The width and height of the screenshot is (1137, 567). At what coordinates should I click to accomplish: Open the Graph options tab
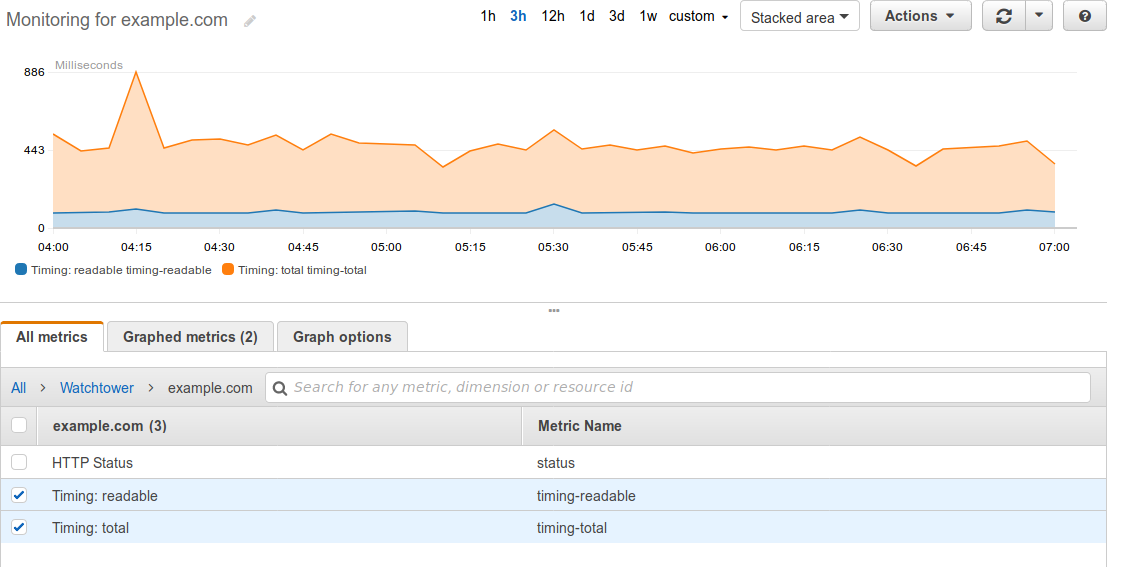point(342,336)
